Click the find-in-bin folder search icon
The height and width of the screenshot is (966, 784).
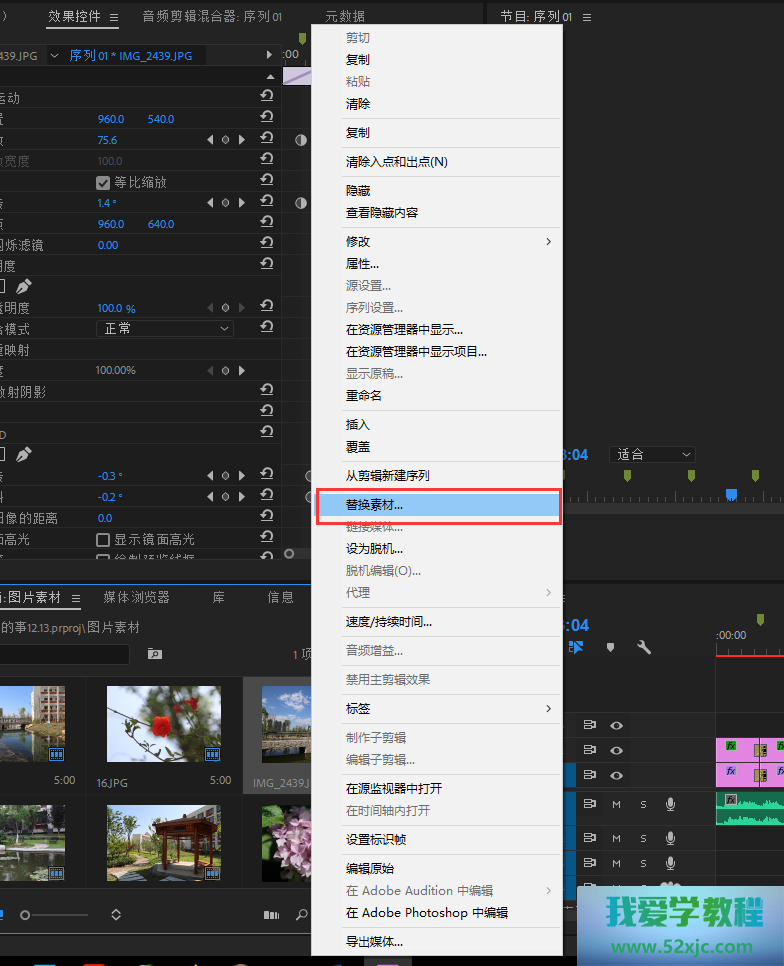coord(154,653)
